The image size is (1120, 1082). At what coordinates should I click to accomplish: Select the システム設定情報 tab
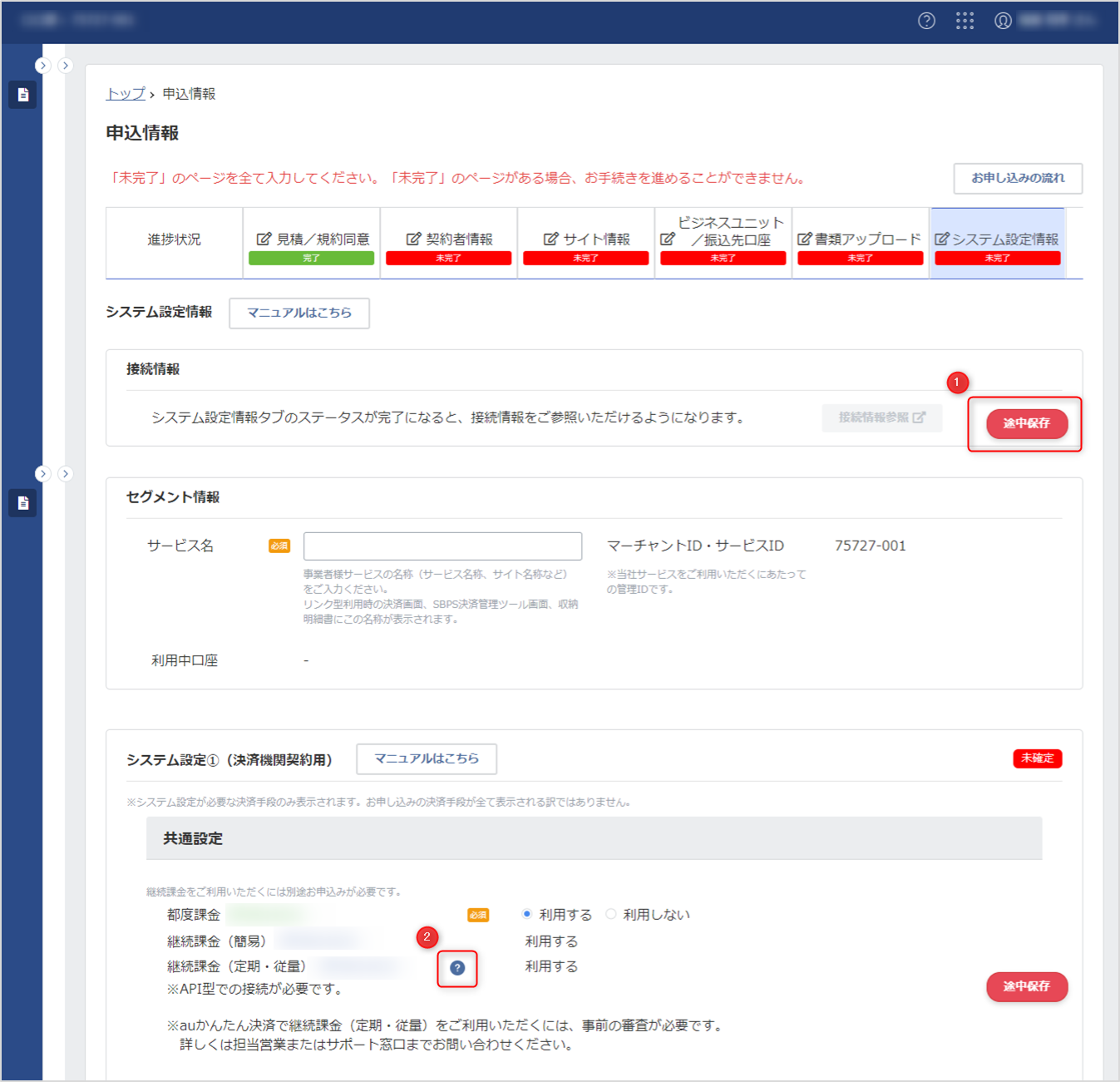998,243
